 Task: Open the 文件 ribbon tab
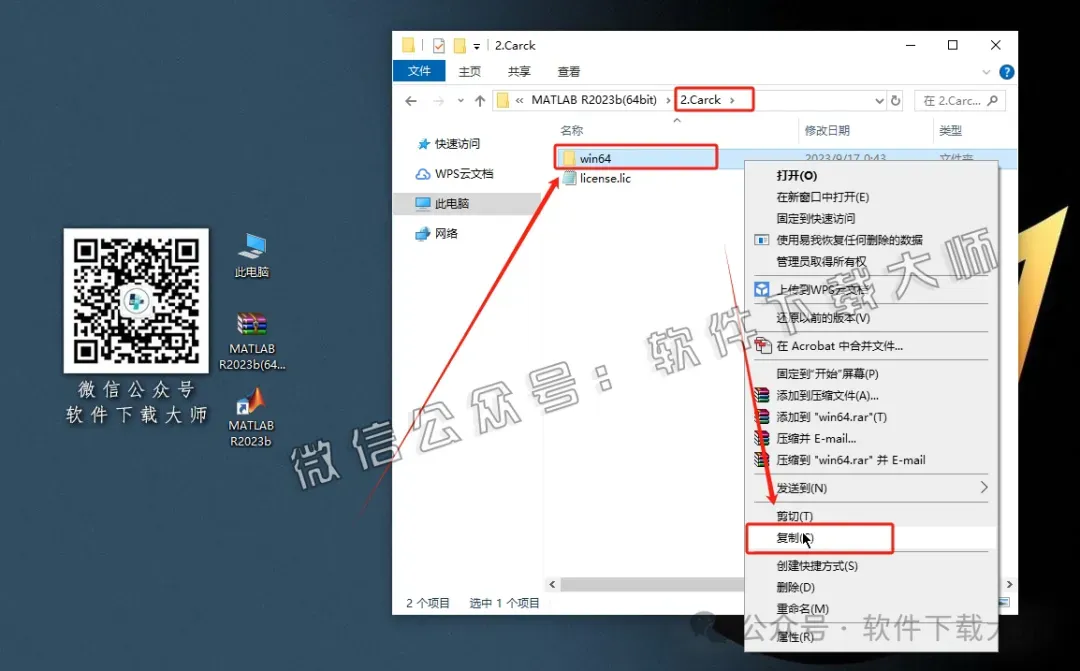pyautogui.click(x=419, y=71)
